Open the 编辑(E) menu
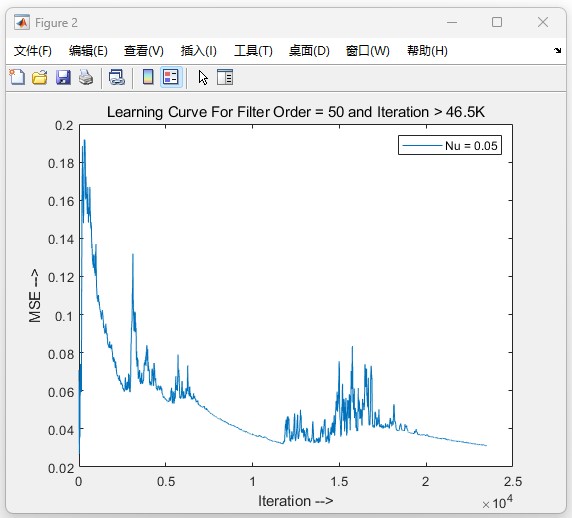 click(88, 51)
